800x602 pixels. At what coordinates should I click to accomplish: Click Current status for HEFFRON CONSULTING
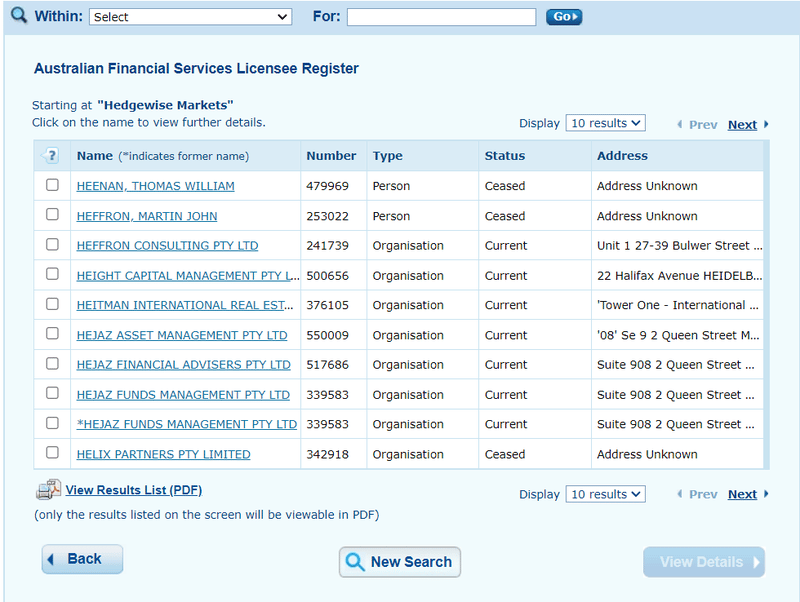point(506,246)
